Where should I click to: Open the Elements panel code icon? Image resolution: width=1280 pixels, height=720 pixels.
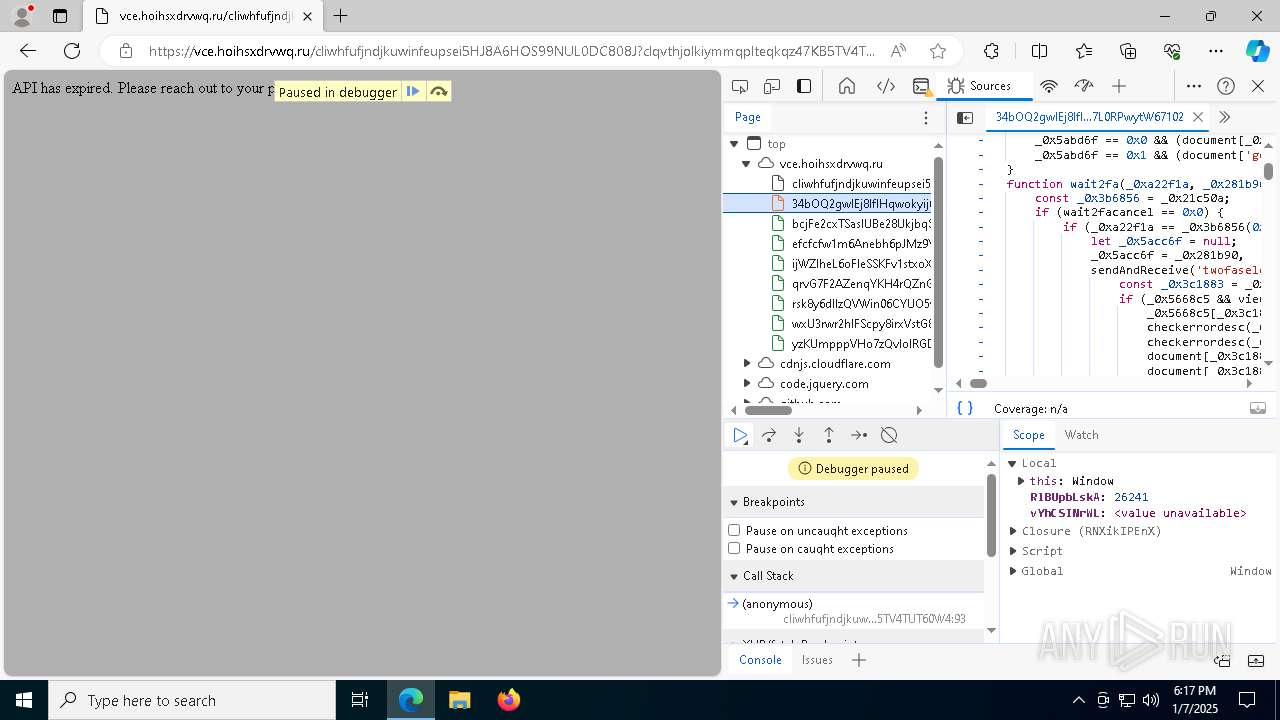(x=885, y=86)
